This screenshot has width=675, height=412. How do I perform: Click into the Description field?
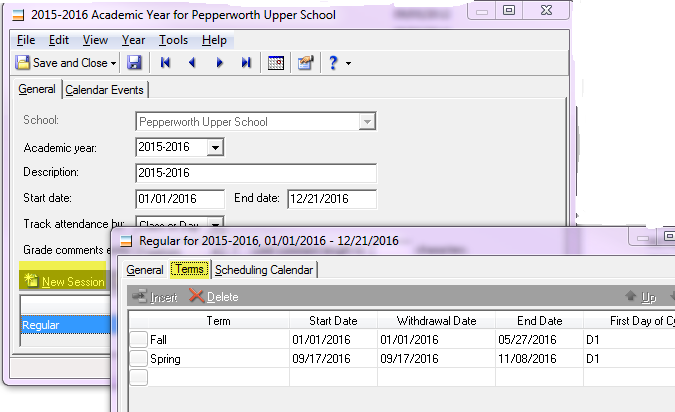pos(256,173)
